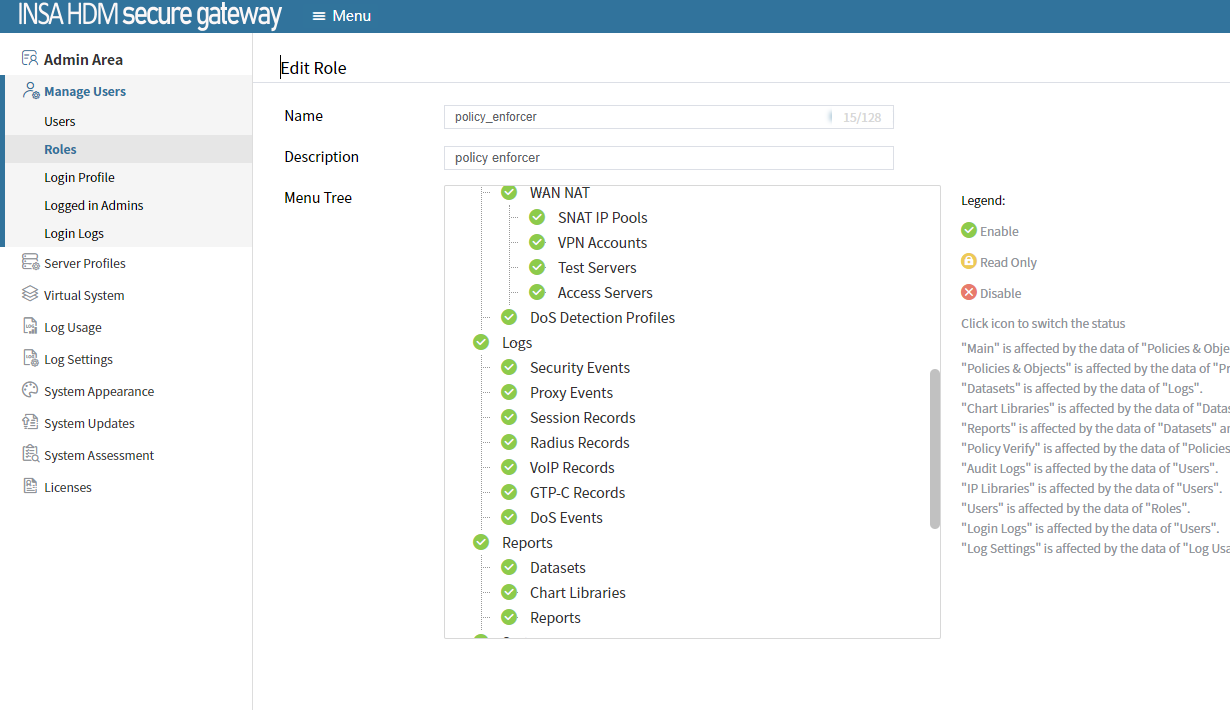Click the System Appearance palette icon

tap(30, 391)
